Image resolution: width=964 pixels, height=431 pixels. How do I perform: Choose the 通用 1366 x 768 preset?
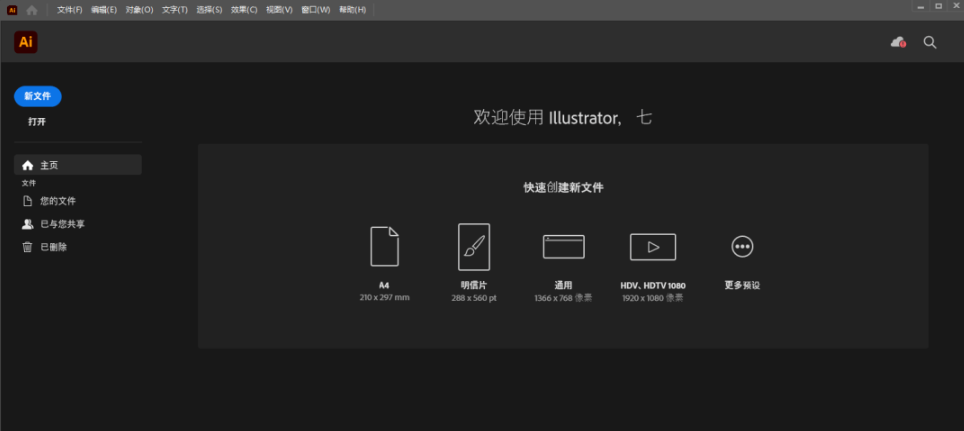[x=563, y=247]
